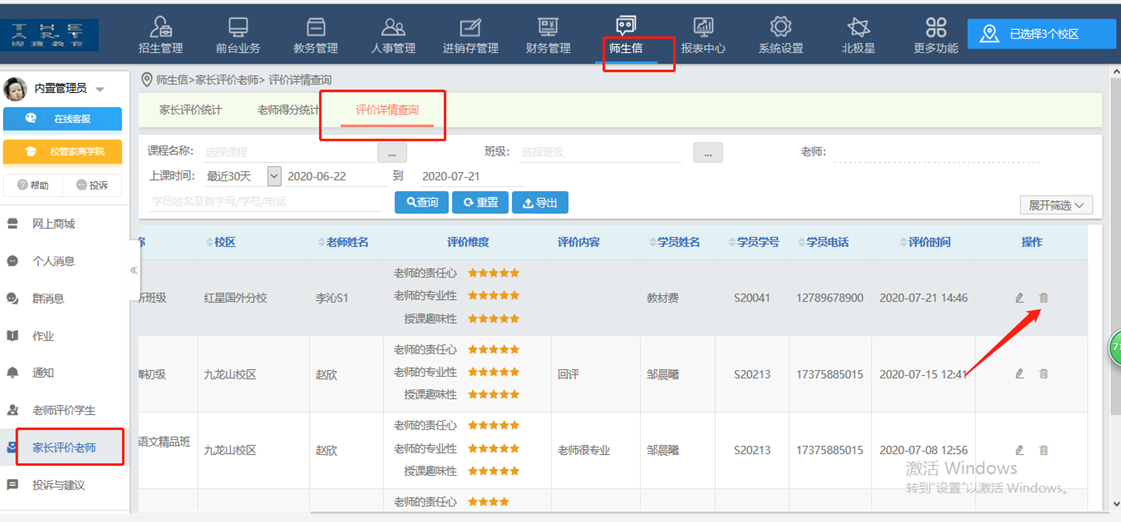Open 进销存管理 module
The height and width of the screenshot is (522, 1121).
(470, 36)
